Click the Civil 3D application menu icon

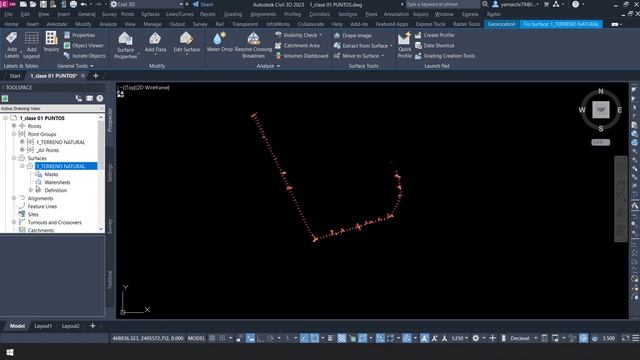point(8,4)
